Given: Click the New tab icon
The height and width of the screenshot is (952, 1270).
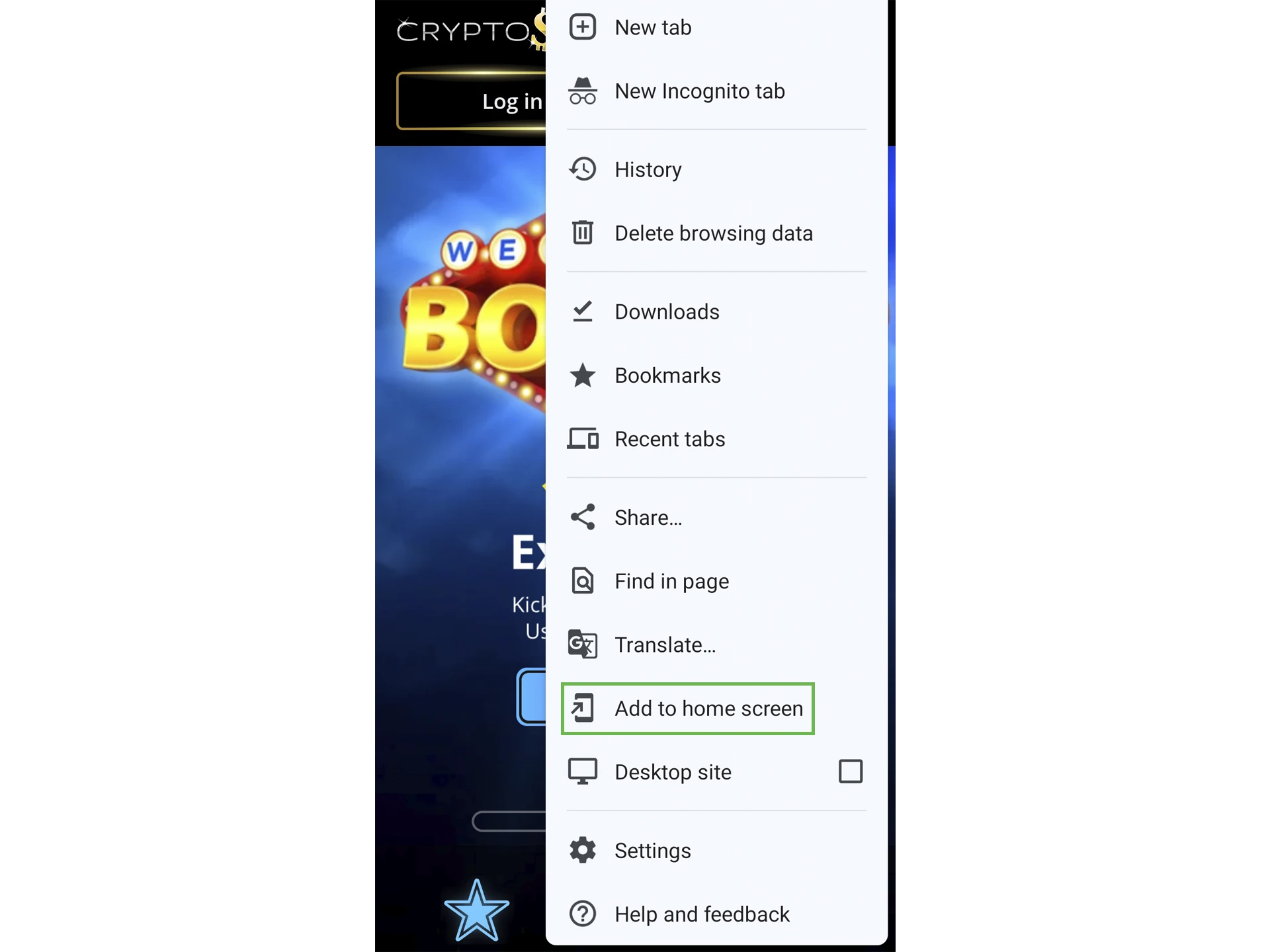Looking at the screenshot, I should (x=583, y=26).
